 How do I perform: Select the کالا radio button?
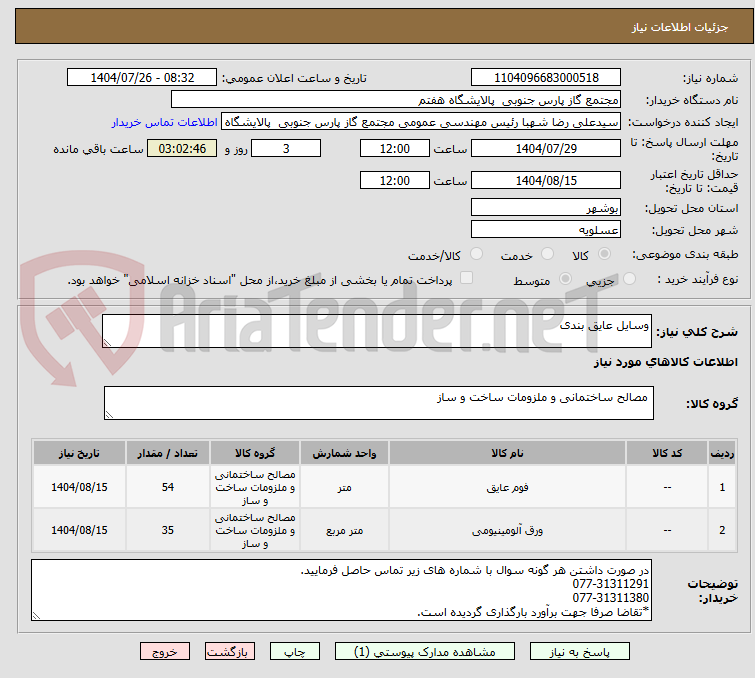click(604, 254)
